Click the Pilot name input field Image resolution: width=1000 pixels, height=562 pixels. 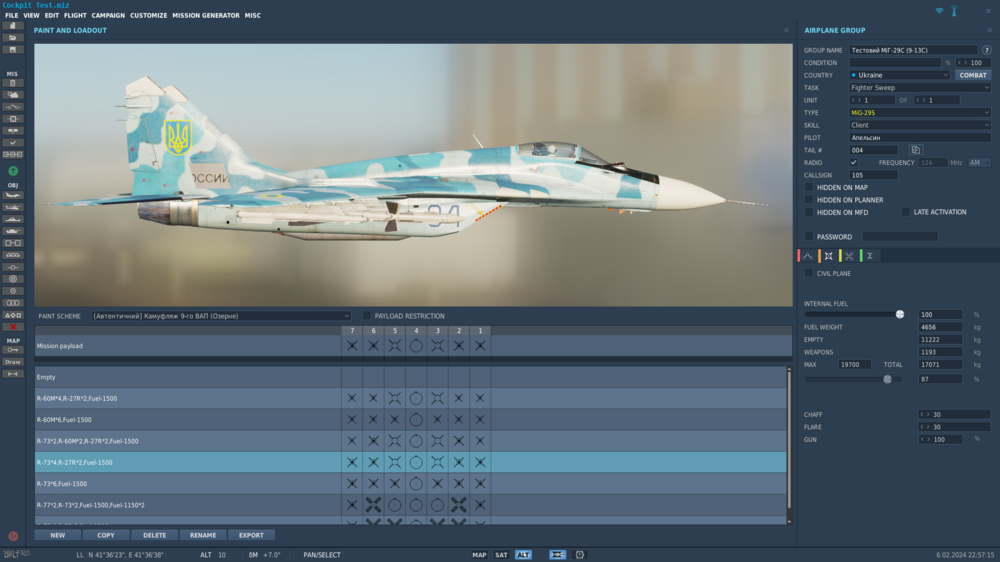[x=920, y=138]
